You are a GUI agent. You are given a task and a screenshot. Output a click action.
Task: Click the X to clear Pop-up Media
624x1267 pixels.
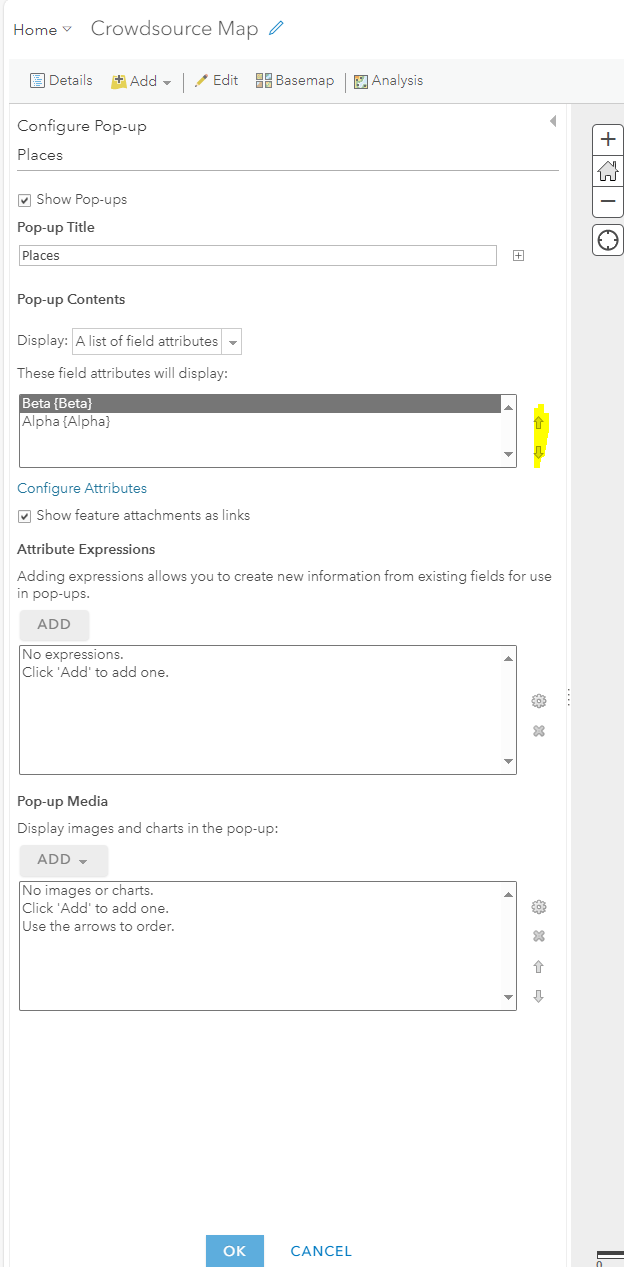click(x=539, y=936)
